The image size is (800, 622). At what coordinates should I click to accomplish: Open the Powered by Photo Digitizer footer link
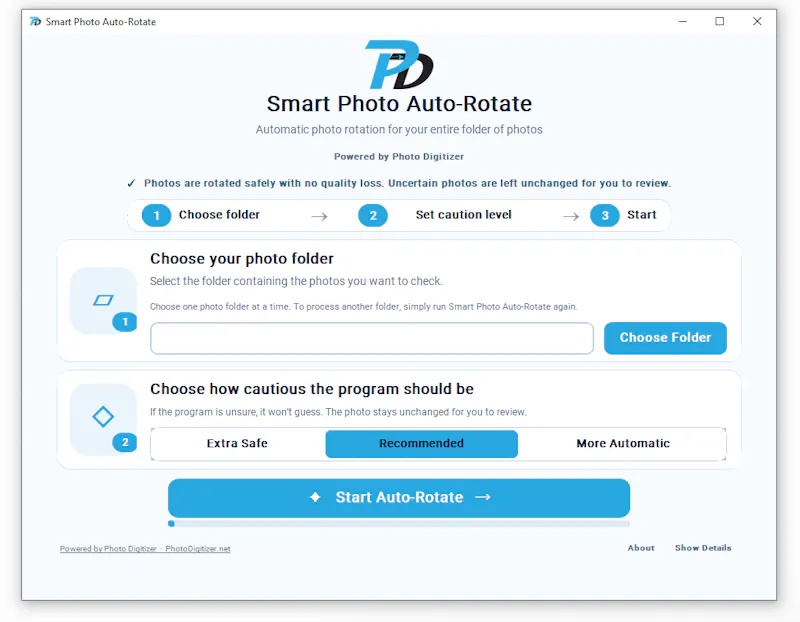[x=145, y=549]
